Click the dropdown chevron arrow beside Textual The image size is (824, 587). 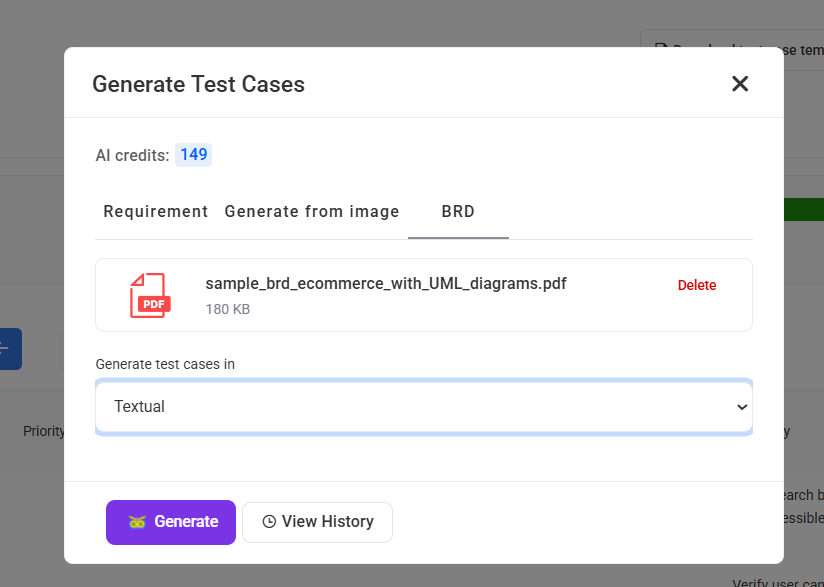[741, 407]
